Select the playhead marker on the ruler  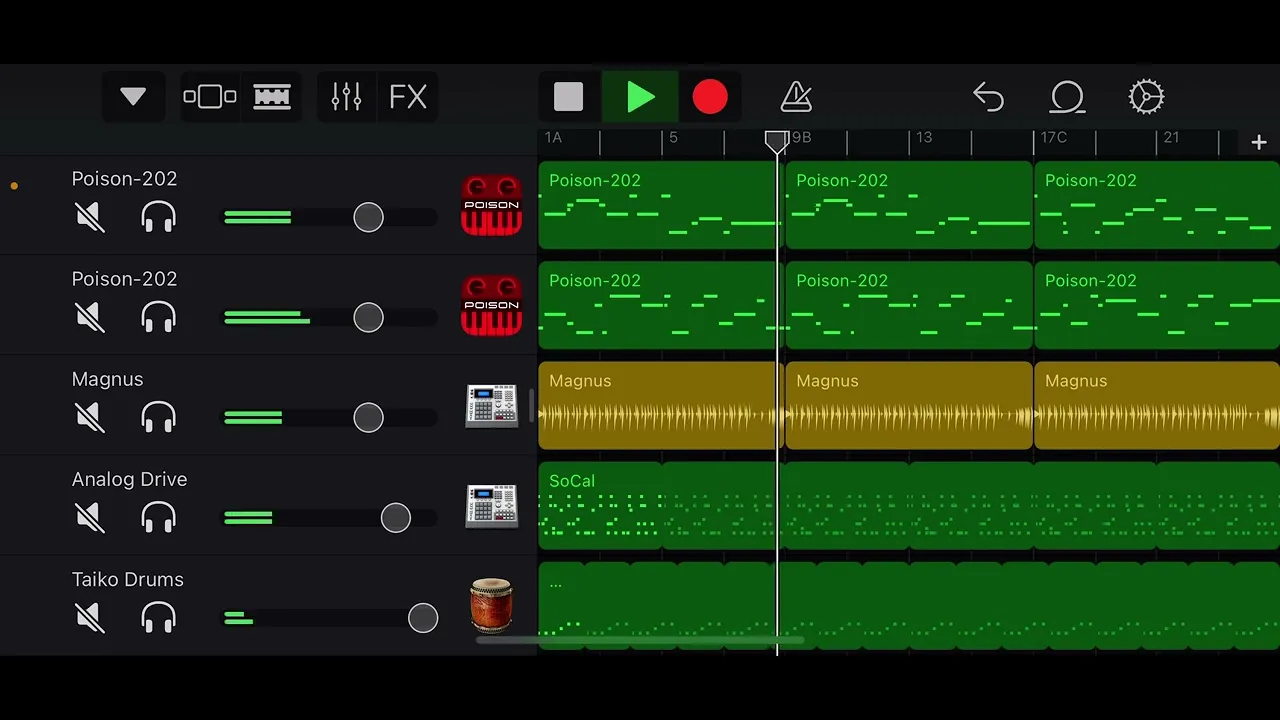click(776, 141)
